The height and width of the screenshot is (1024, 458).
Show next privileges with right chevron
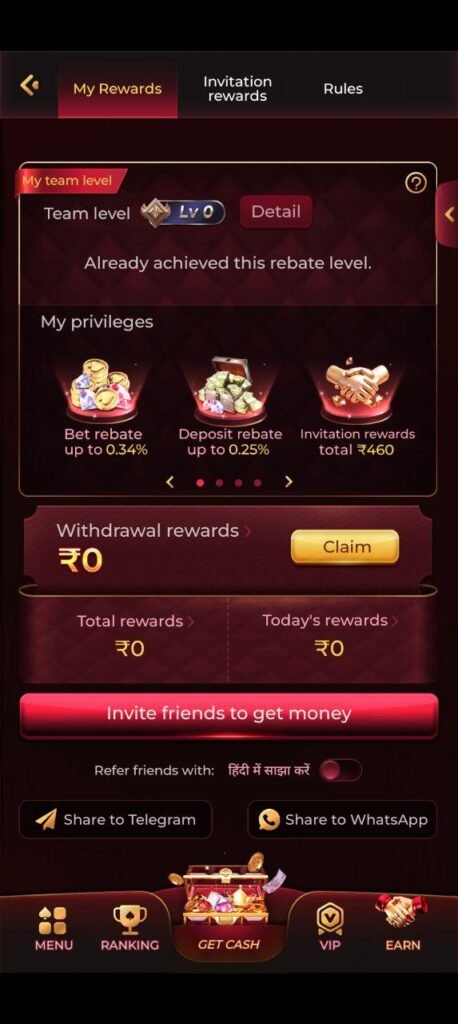tap(289, 482)
